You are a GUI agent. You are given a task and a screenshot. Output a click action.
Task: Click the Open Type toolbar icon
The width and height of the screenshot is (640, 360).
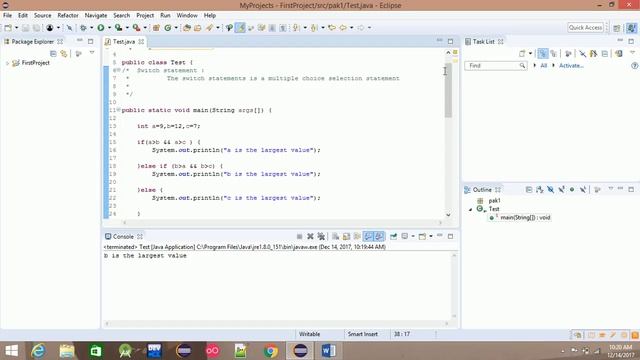pyautogui.click(x=187, y=28)
